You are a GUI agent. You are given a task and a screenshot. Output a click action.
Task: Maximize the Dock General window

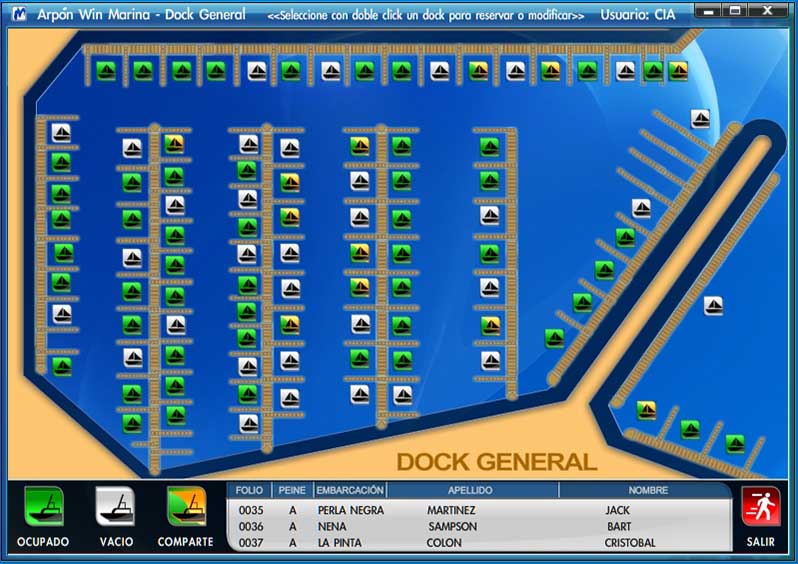coord(735,10)
